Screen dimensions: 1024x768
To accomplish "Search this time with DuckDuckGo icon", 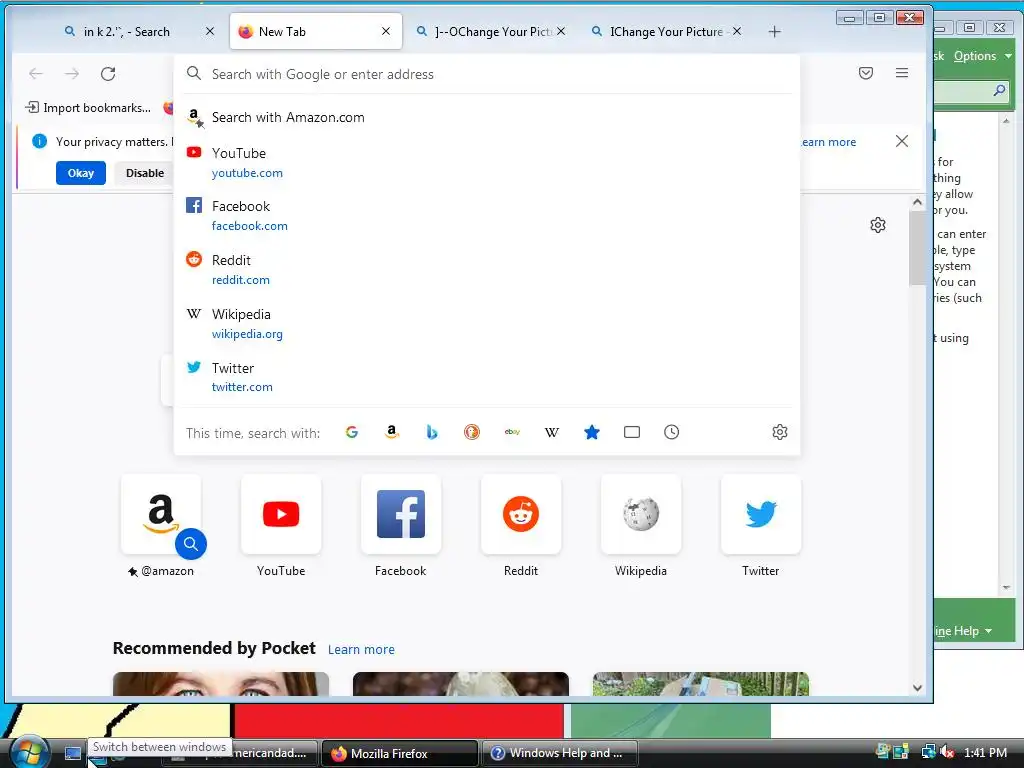I will coord(472,432).
